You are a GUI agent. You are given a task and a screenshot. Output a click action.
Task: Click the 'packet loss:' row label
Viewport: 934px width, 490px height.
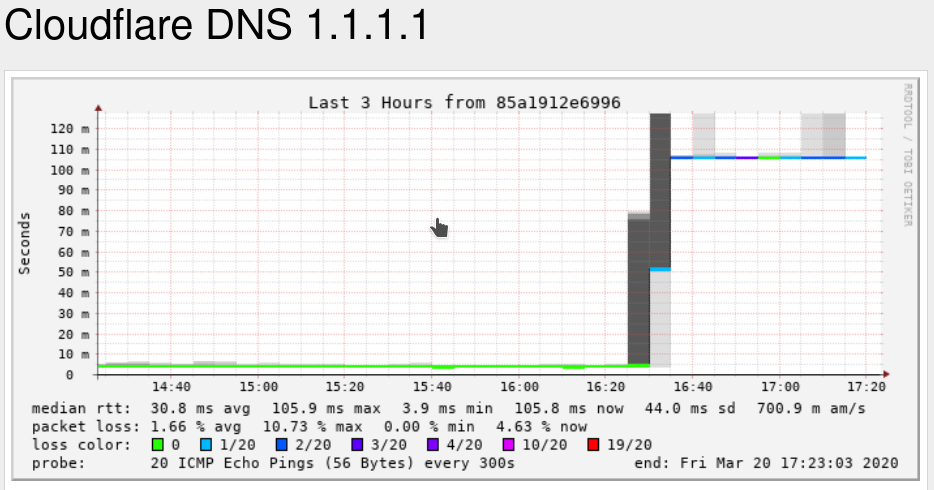86,427
